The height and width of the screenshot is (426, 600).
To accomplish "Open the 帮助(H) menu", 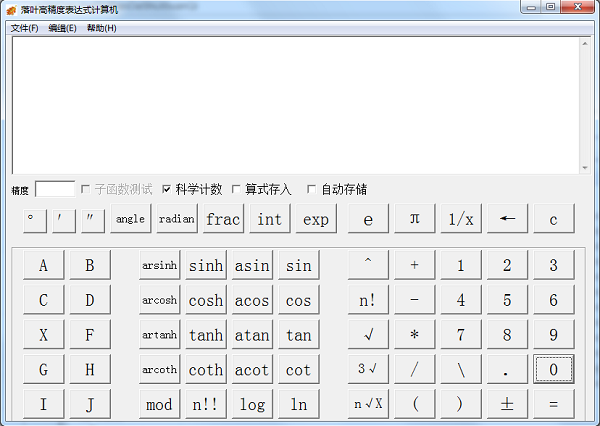I will point(101,28).
